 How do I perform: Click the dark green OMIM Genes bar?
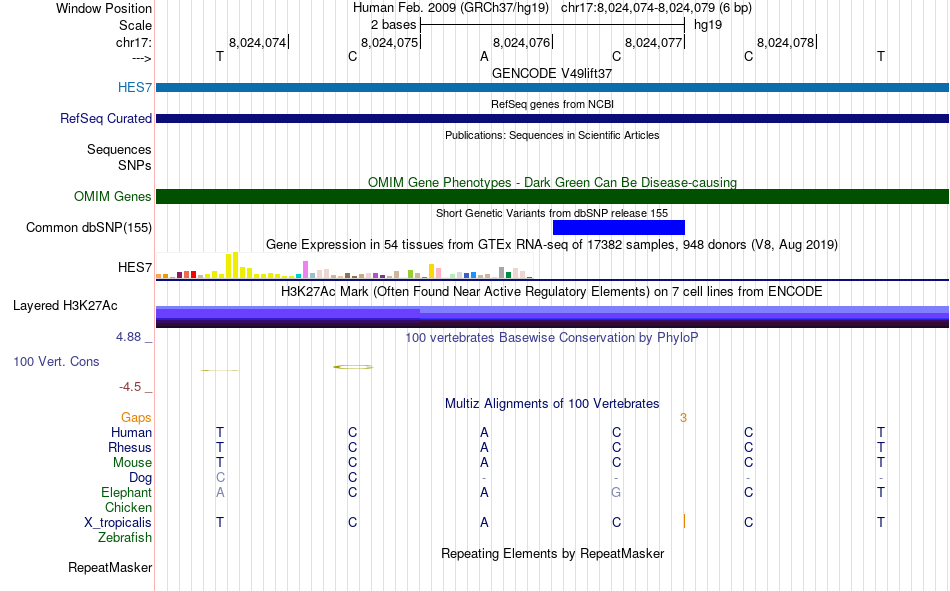pos(552,196)
